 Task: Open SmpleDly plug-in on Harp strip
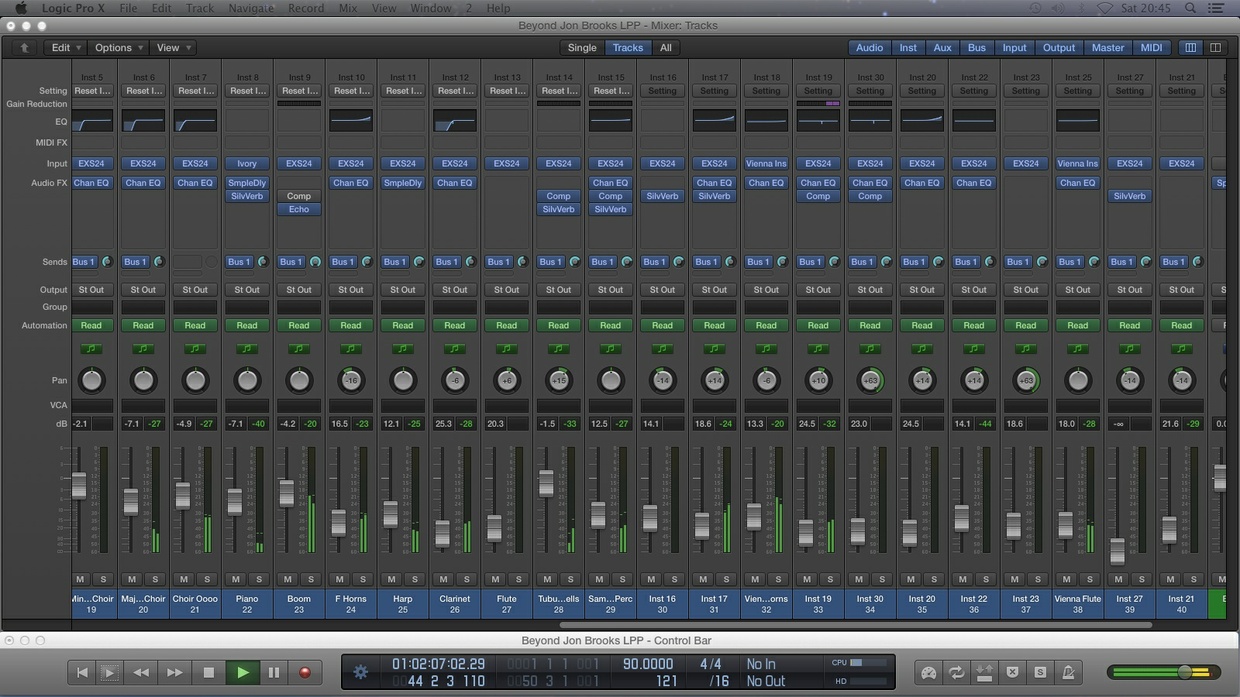403,183
